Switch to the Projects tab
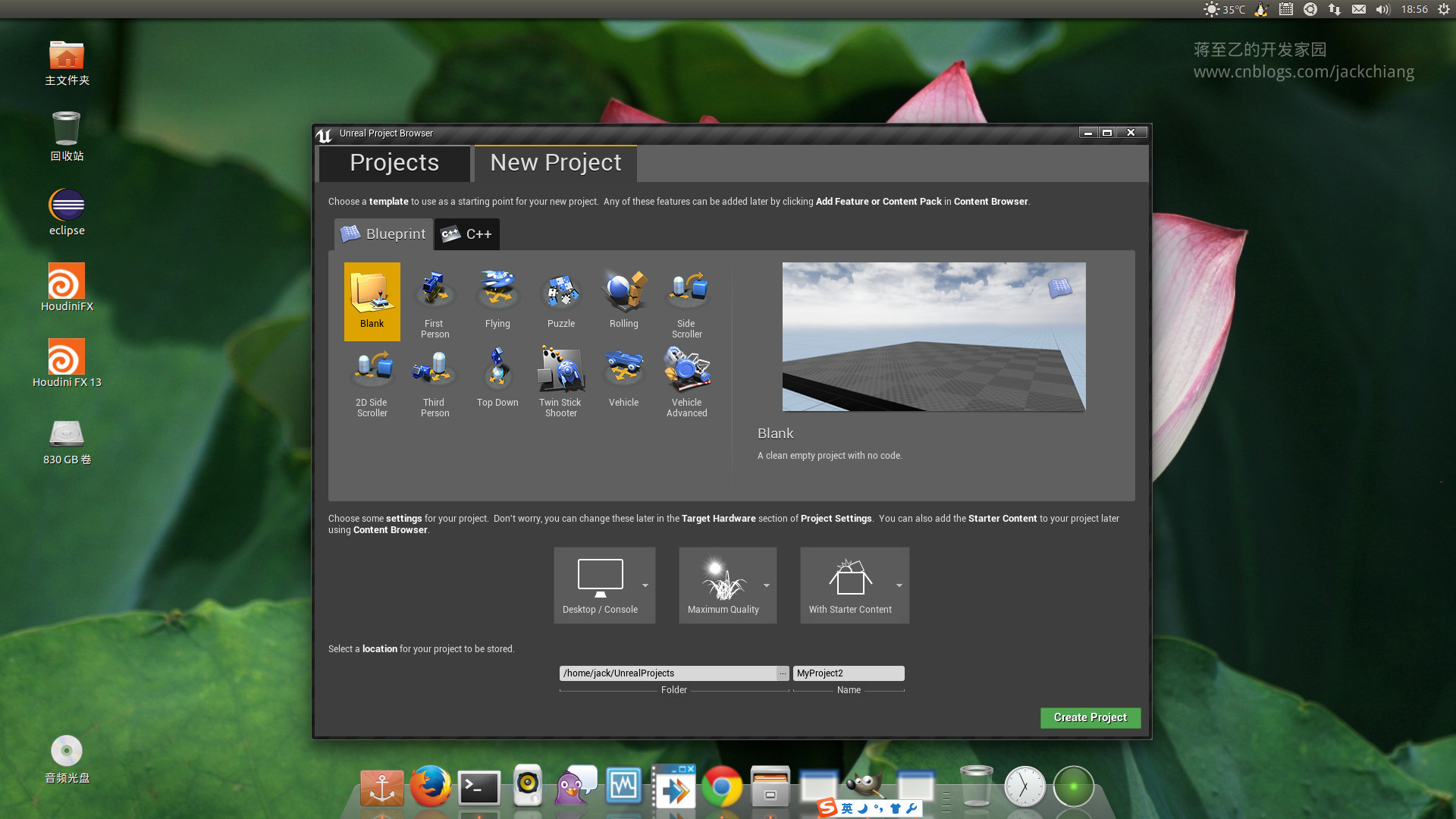 click(x=394, y=163)
